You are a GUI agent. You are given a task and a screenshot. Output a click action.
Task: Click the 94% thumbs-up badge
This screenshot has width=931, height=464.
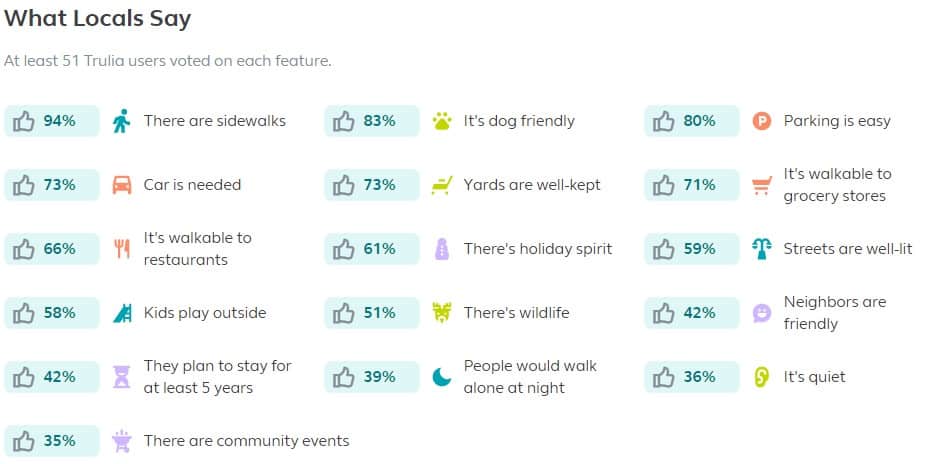click(x=52, y=121)
